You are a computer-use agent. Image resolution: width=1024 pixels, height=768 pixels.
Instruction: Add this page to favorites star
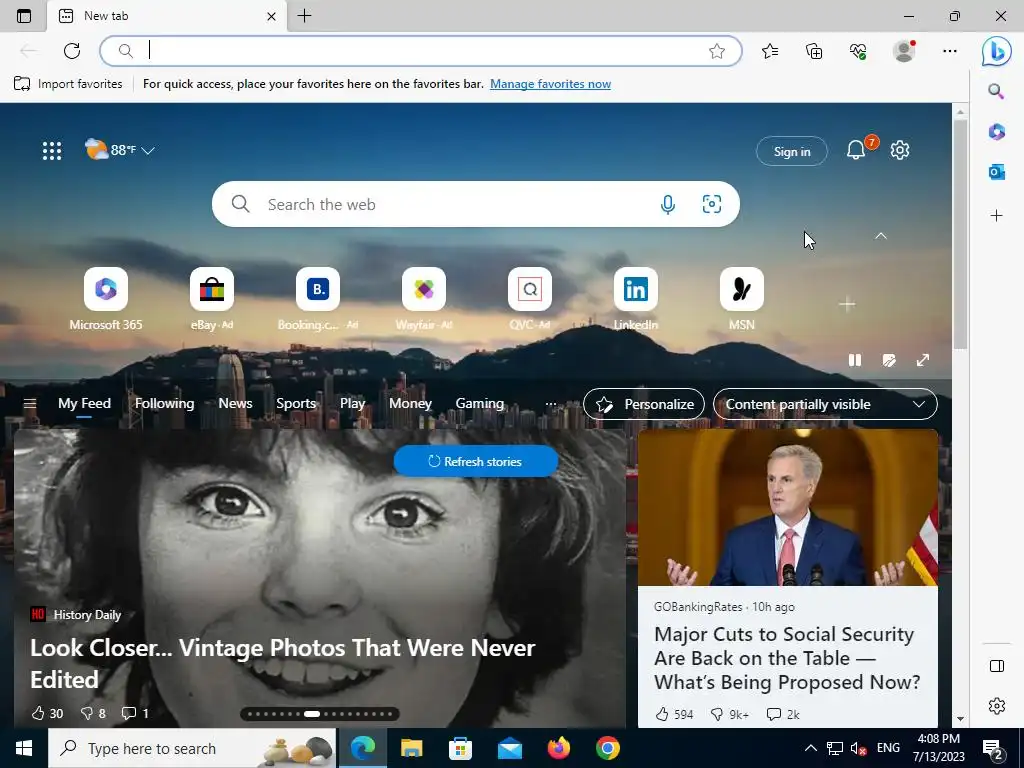(716, 51)
